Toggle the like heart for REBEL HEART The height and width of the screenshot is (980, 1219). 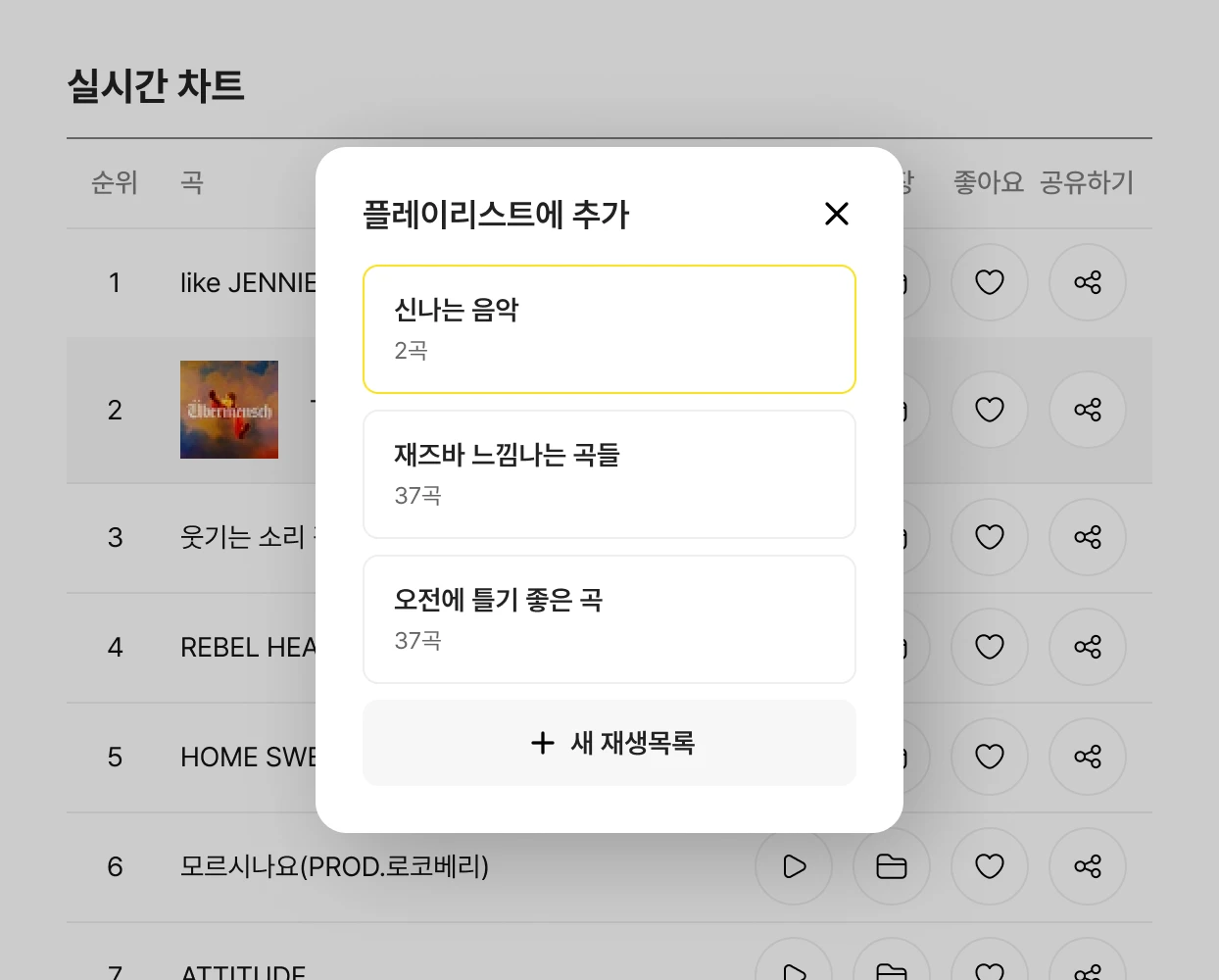point(990,647)
